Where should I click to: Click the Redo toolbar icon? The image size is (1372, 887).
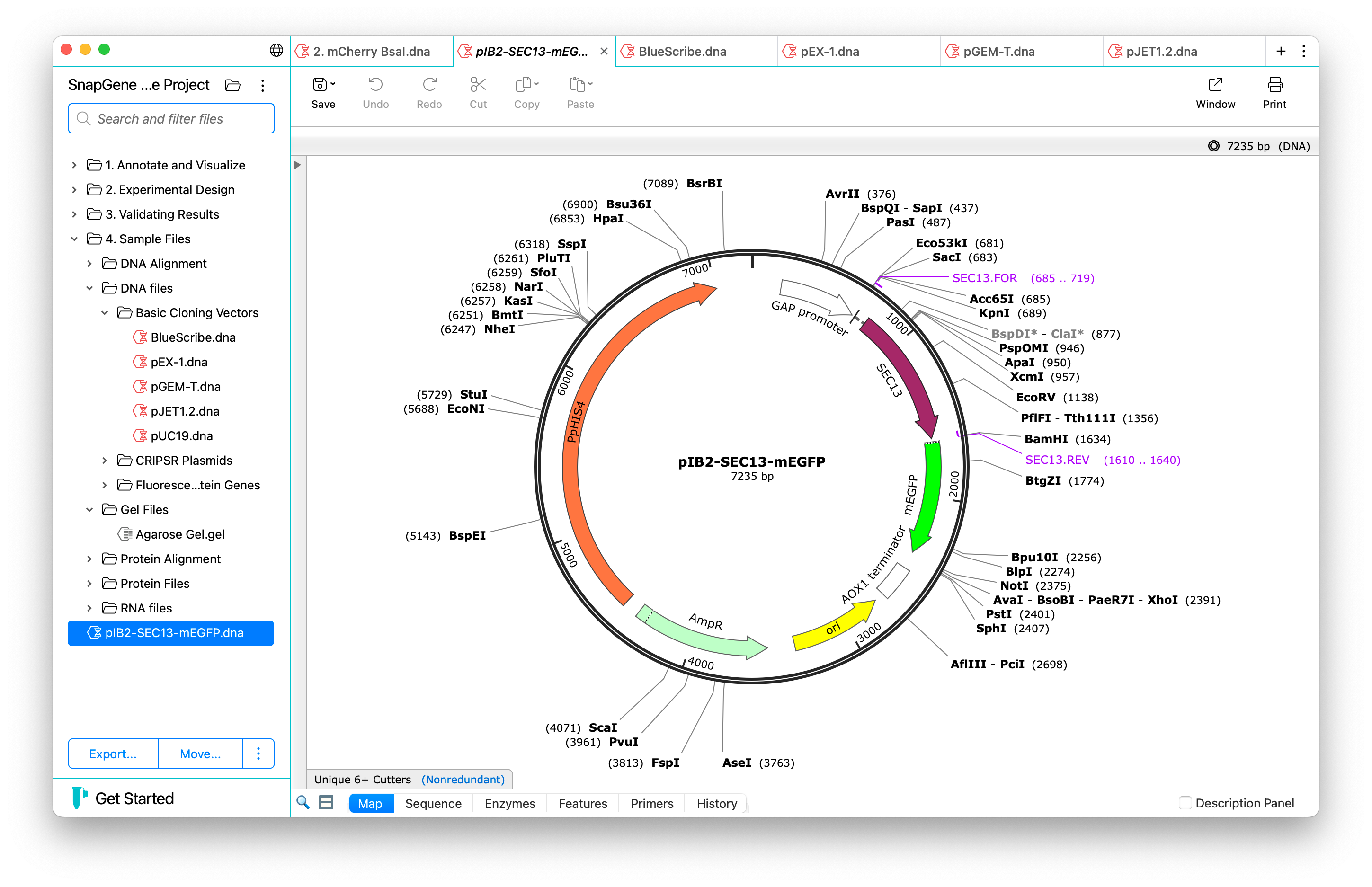click(x=429, y=84)
